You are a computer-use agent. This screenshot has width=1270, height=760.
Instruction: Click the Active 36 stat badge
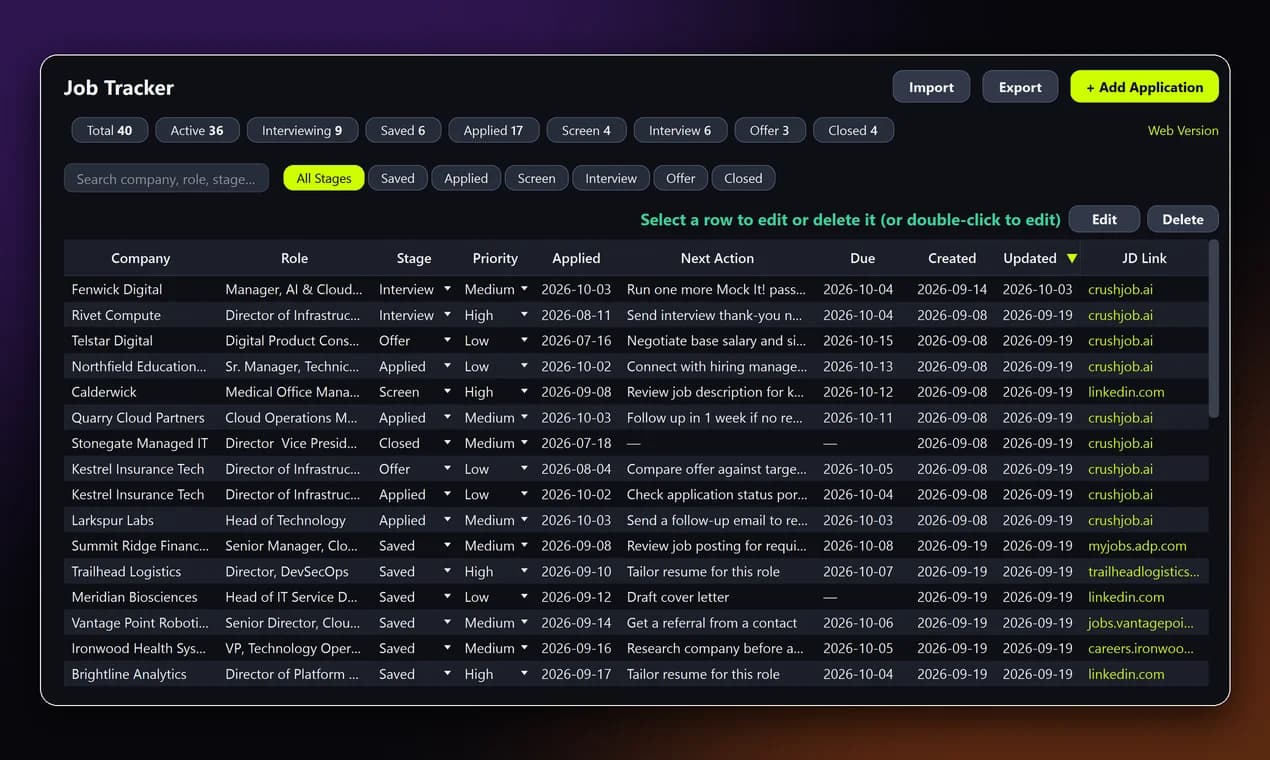tap(197, 130)
